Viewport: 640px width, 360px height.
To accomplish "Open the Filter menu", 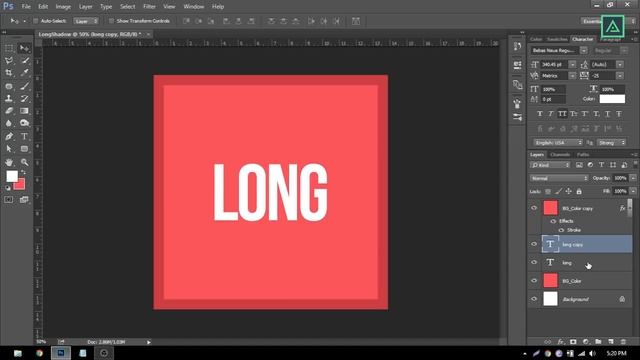I will tap(149, 7).
